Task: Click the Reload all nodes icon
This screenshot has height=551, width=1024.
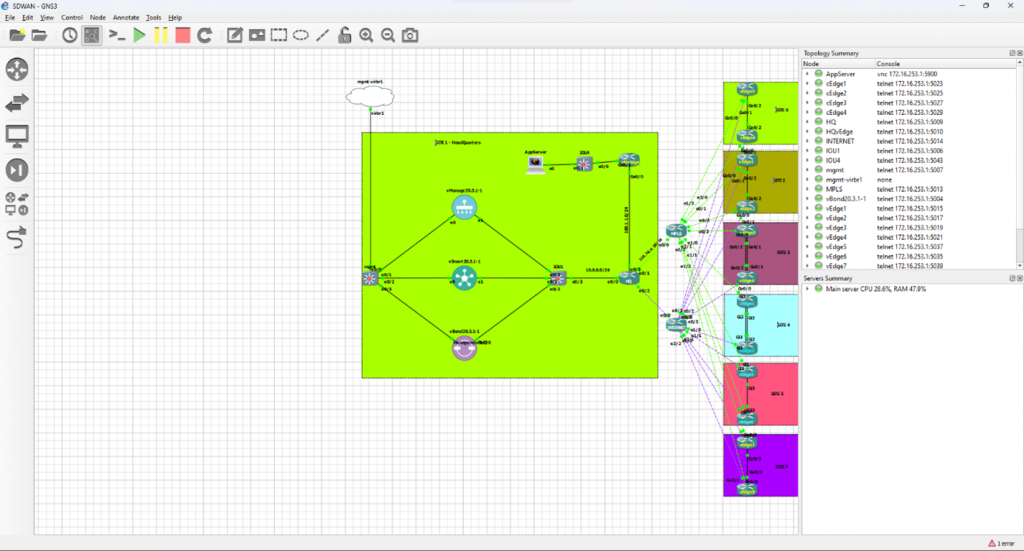Action: coord(204,35)
